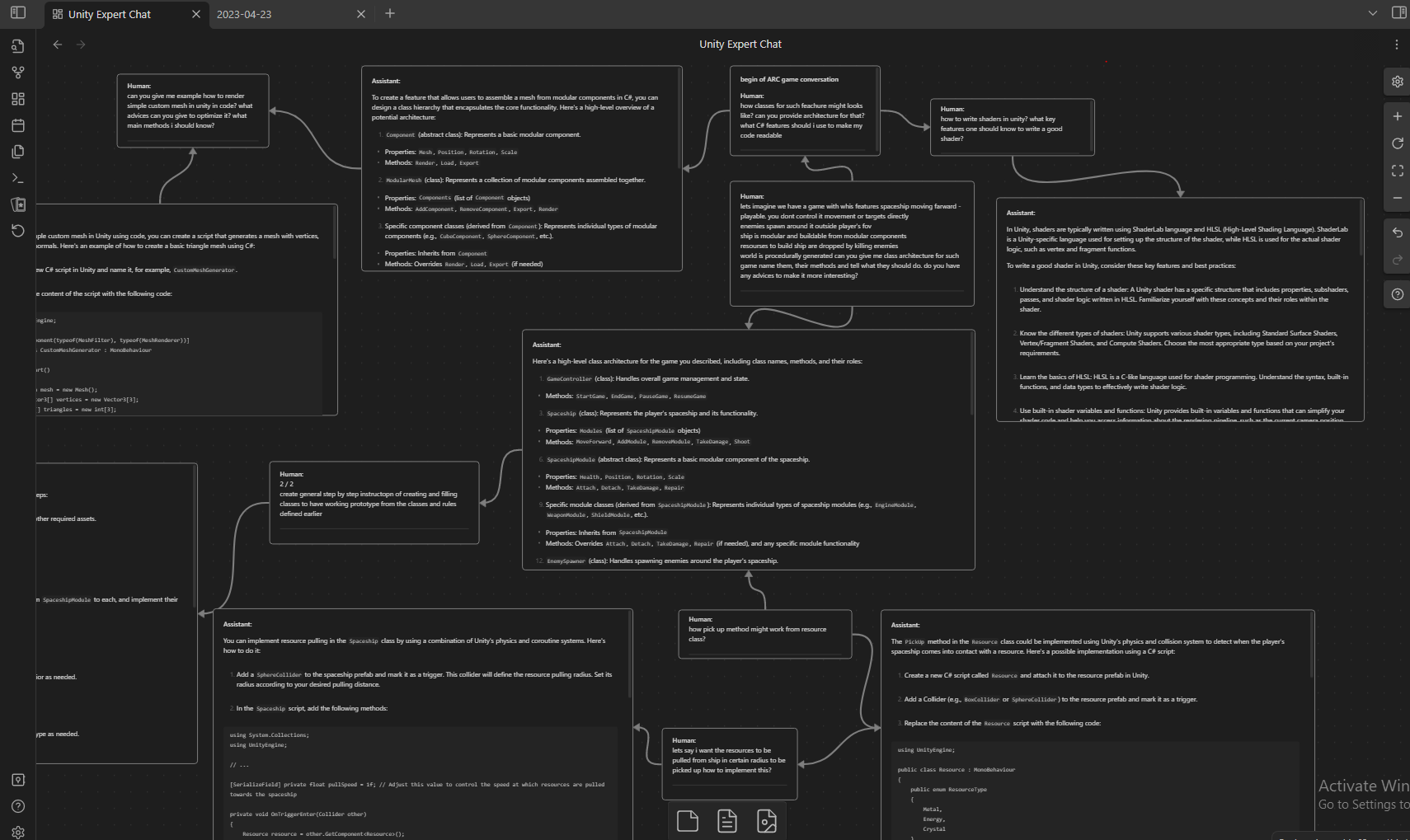Open command palette from ribbon

click(x=18, y=178)
